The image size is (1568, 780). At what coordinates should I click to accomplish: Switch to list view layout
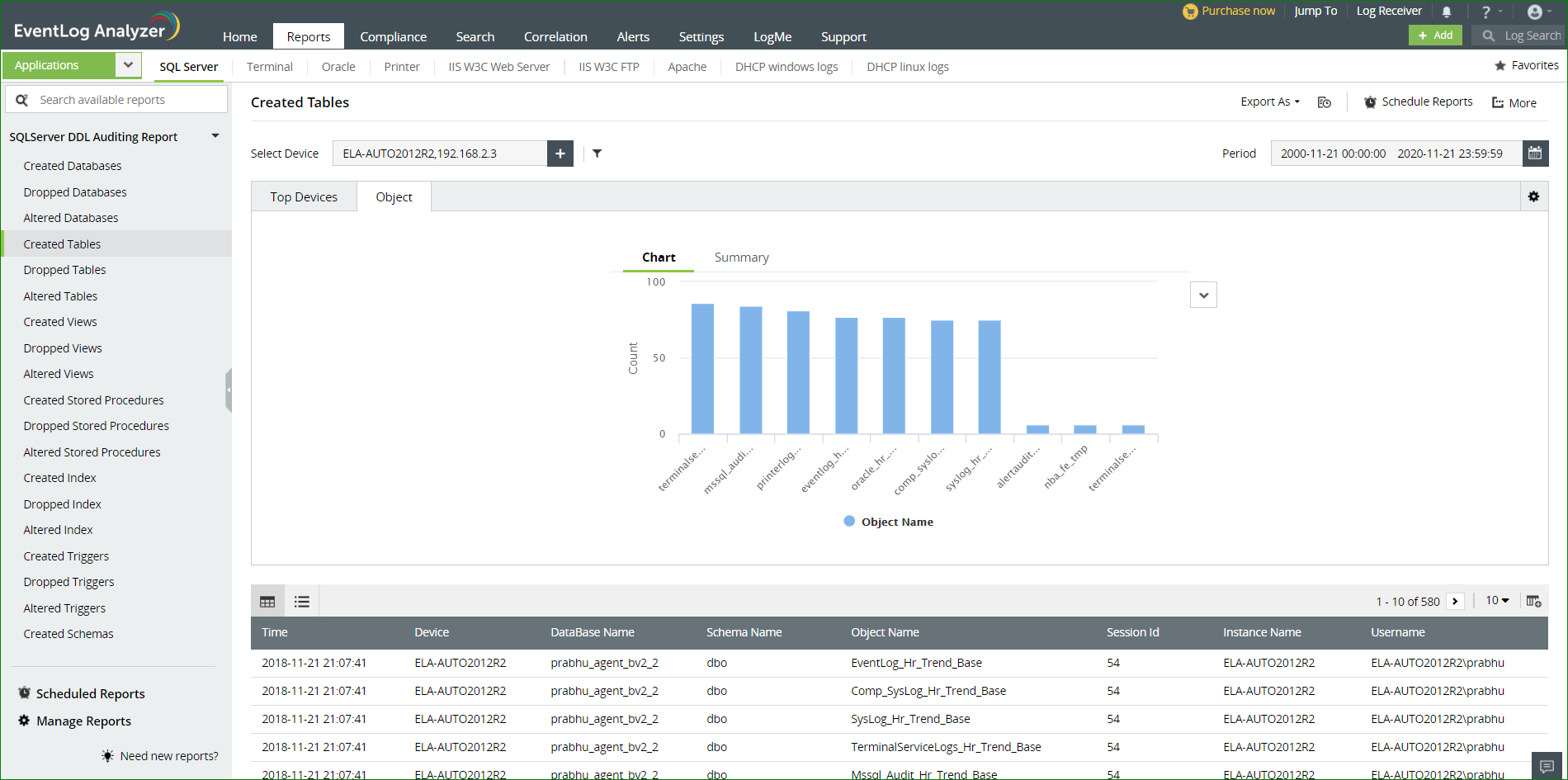[302, 602]
